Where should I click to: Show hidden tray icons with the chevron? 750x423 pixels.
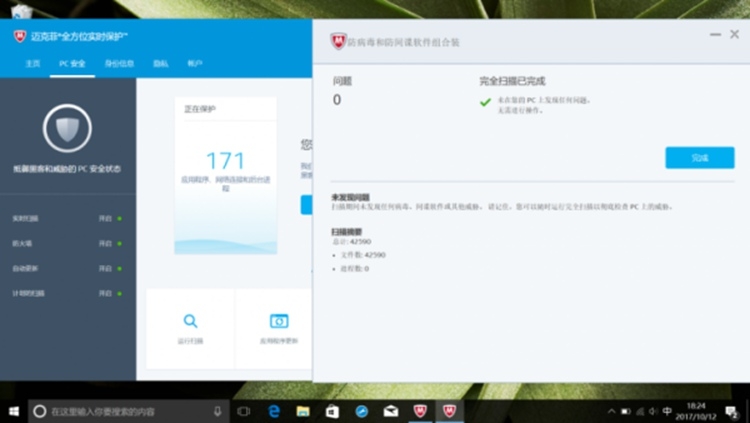point(611,412)
